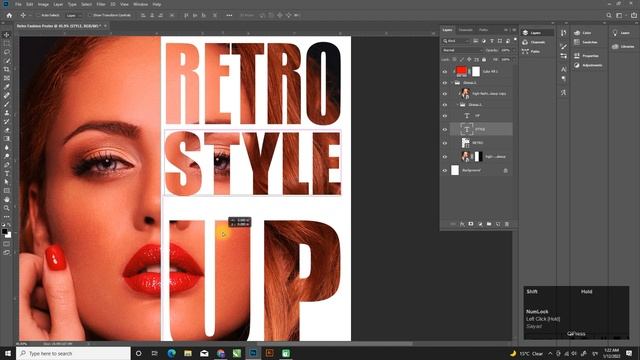This screenshot has width=640, height=360.
Task: Click the lock all padlock icon
Action: [484, 60]
